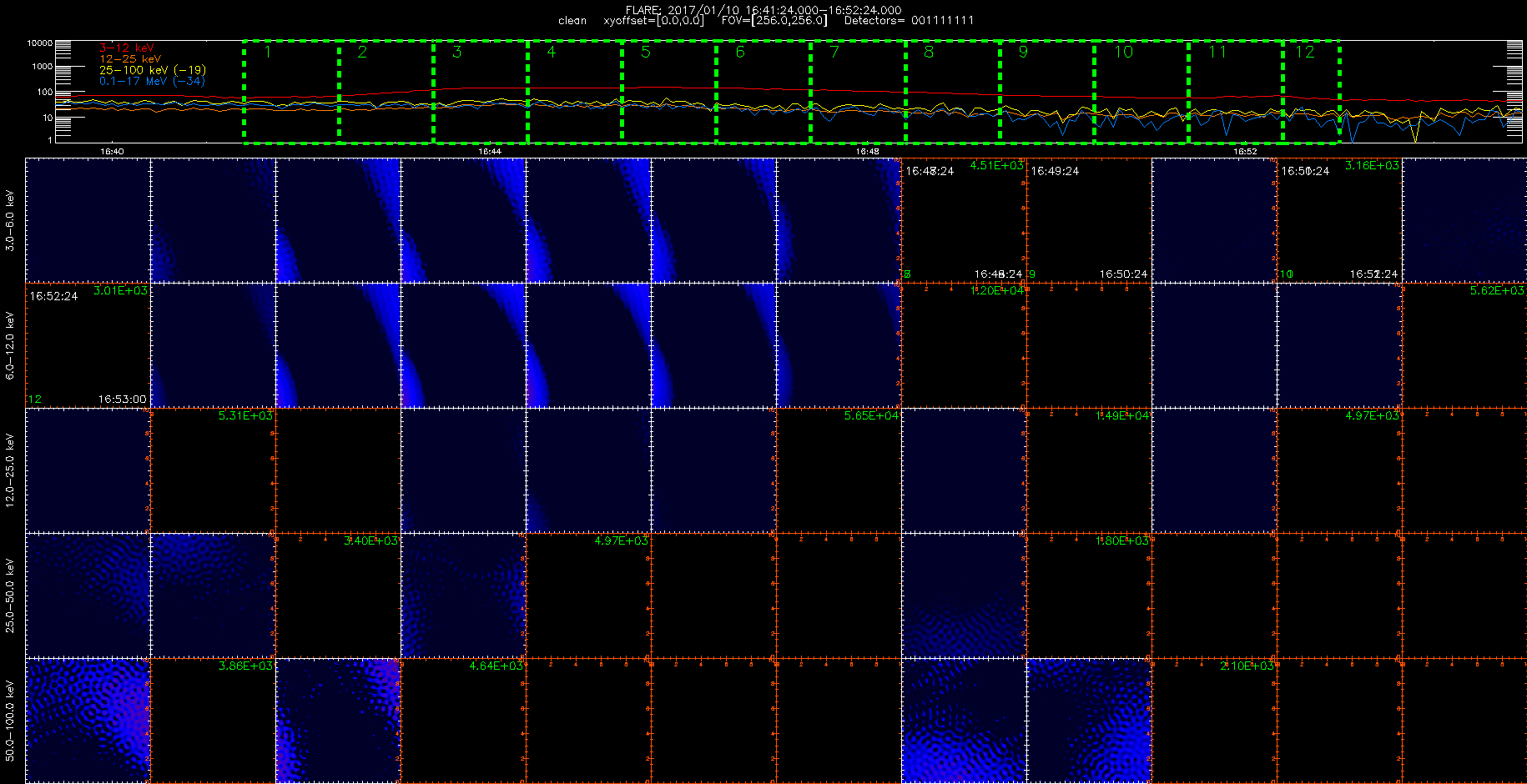Click the 1.49E+04 value label
The width and height of the screenshot is (1527, 784).
(x=1121, y=415)
